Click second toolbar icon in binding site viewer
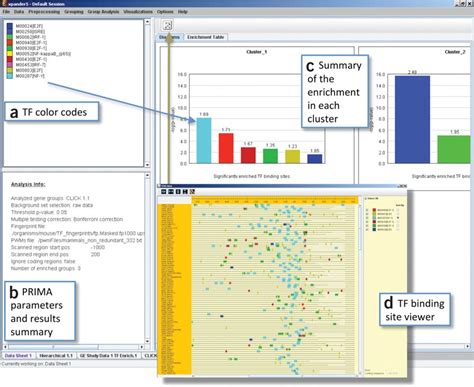This screenshot has height=387, width=474. tap(171, 192)
